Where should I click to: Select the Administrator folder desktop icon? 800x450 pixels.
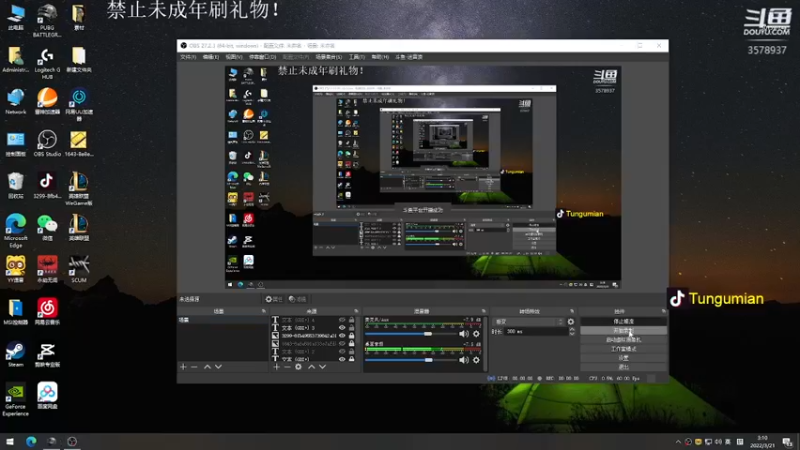pyautogui.click(x=15, y=59)
